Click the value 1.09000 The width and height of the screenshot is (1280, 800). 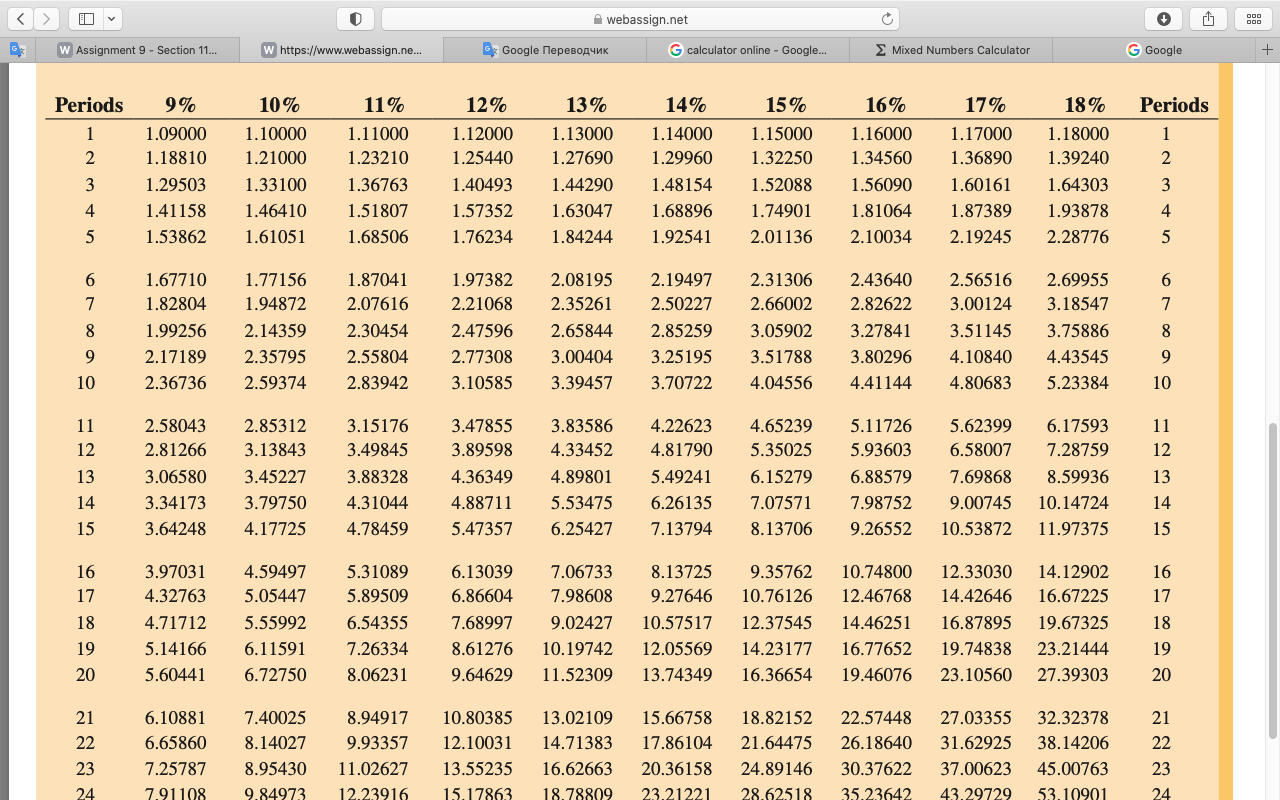pyautogui.click(x=176, y=133)
